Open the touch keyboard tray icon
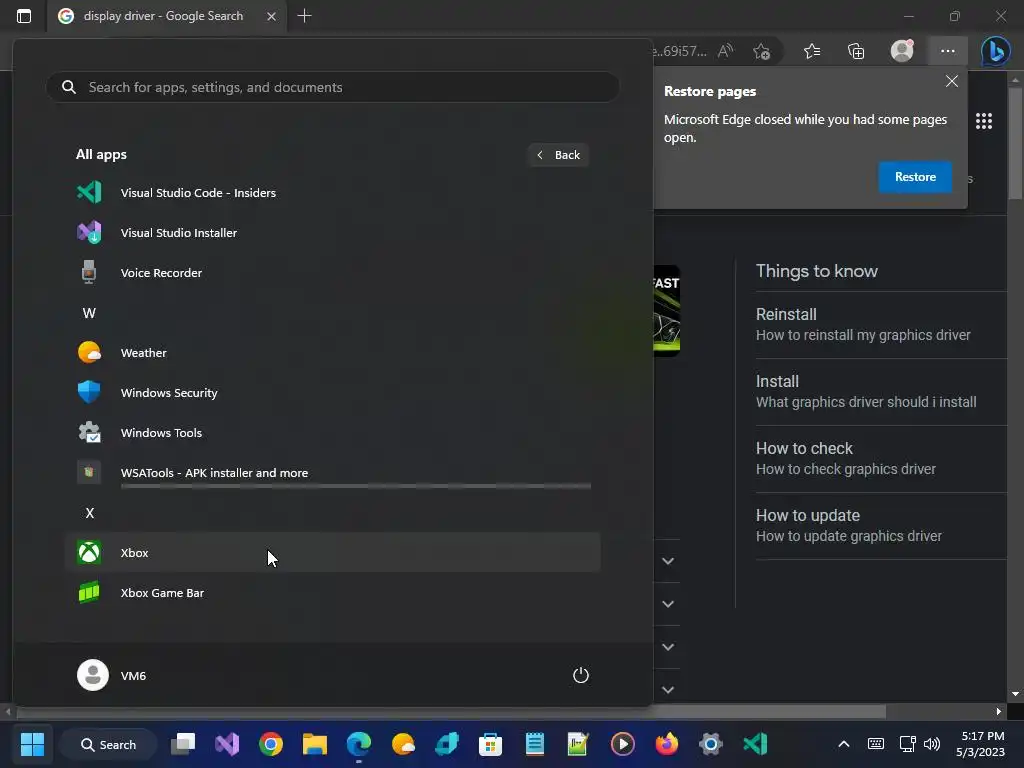1024x768 pixels. (x=876, y=744)
